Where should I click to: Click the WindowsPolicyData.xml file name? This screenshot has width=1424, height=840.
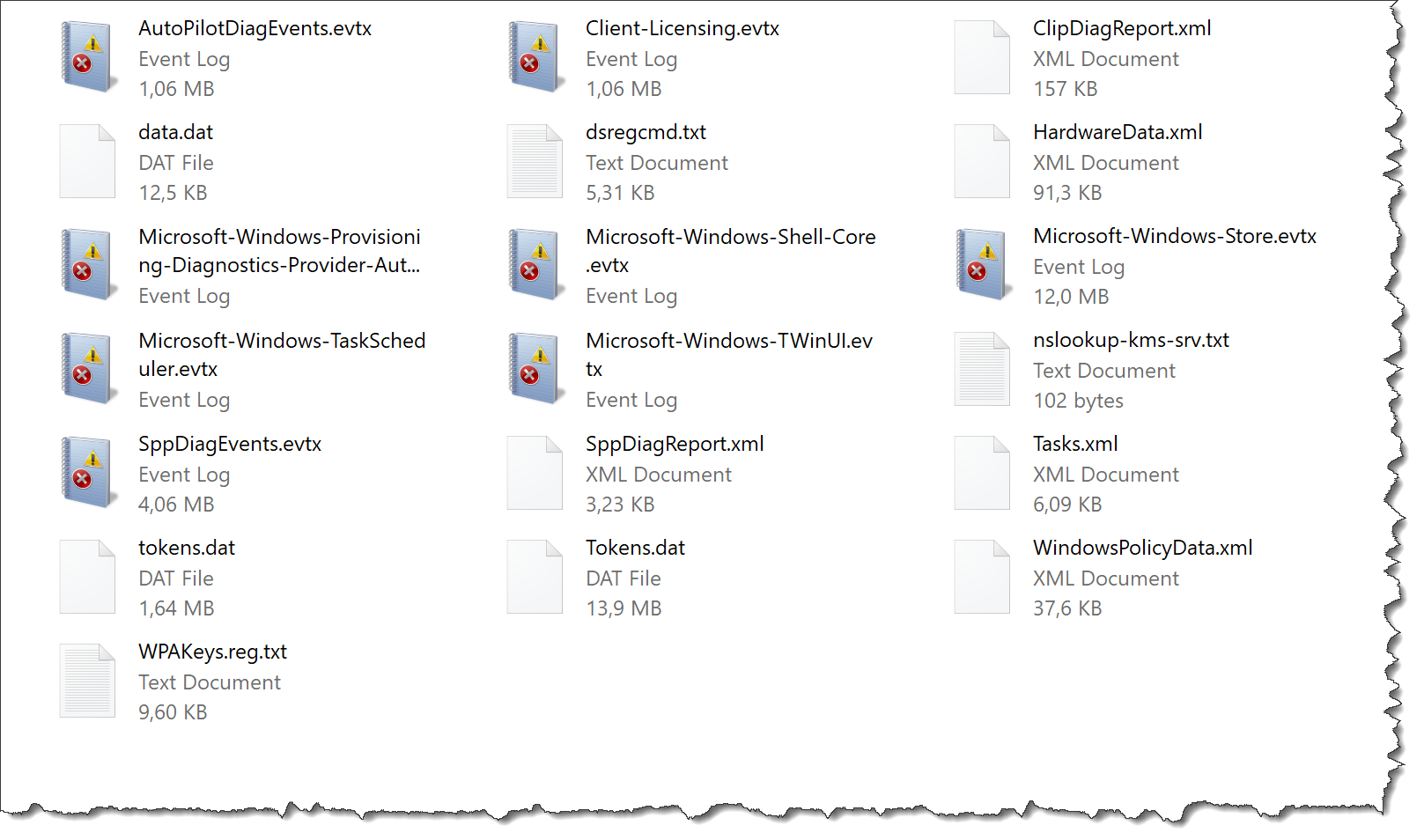coord(1142,547)
